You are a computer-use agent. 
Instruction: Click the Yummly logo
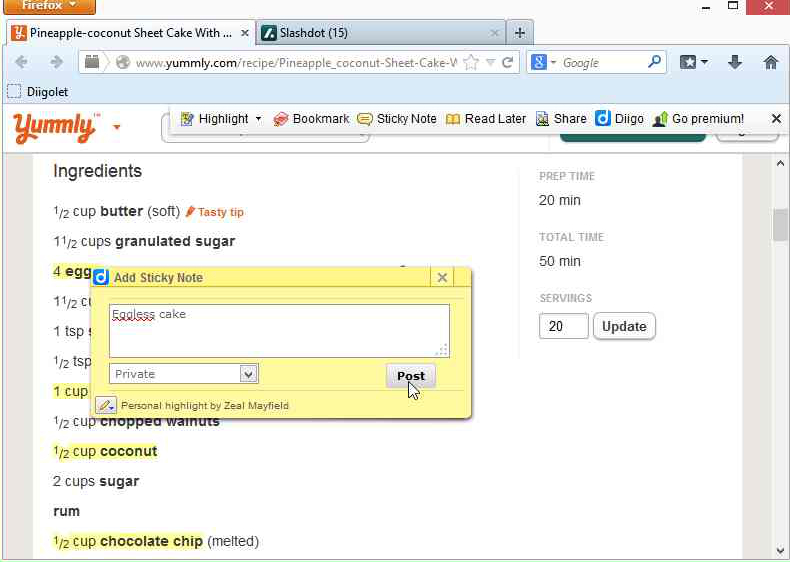[54, 128]
